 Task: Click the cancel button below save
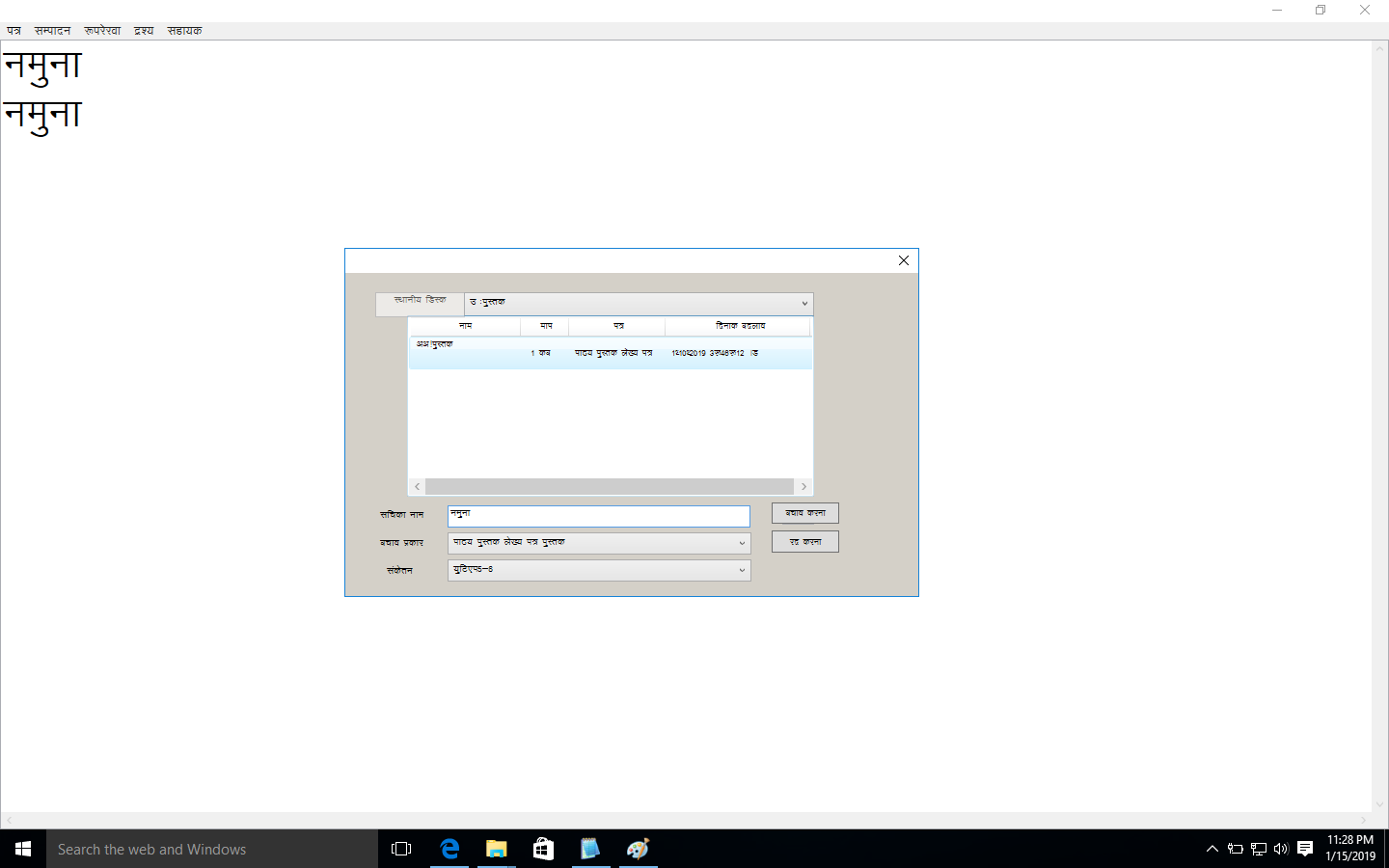tap(804, 542)
